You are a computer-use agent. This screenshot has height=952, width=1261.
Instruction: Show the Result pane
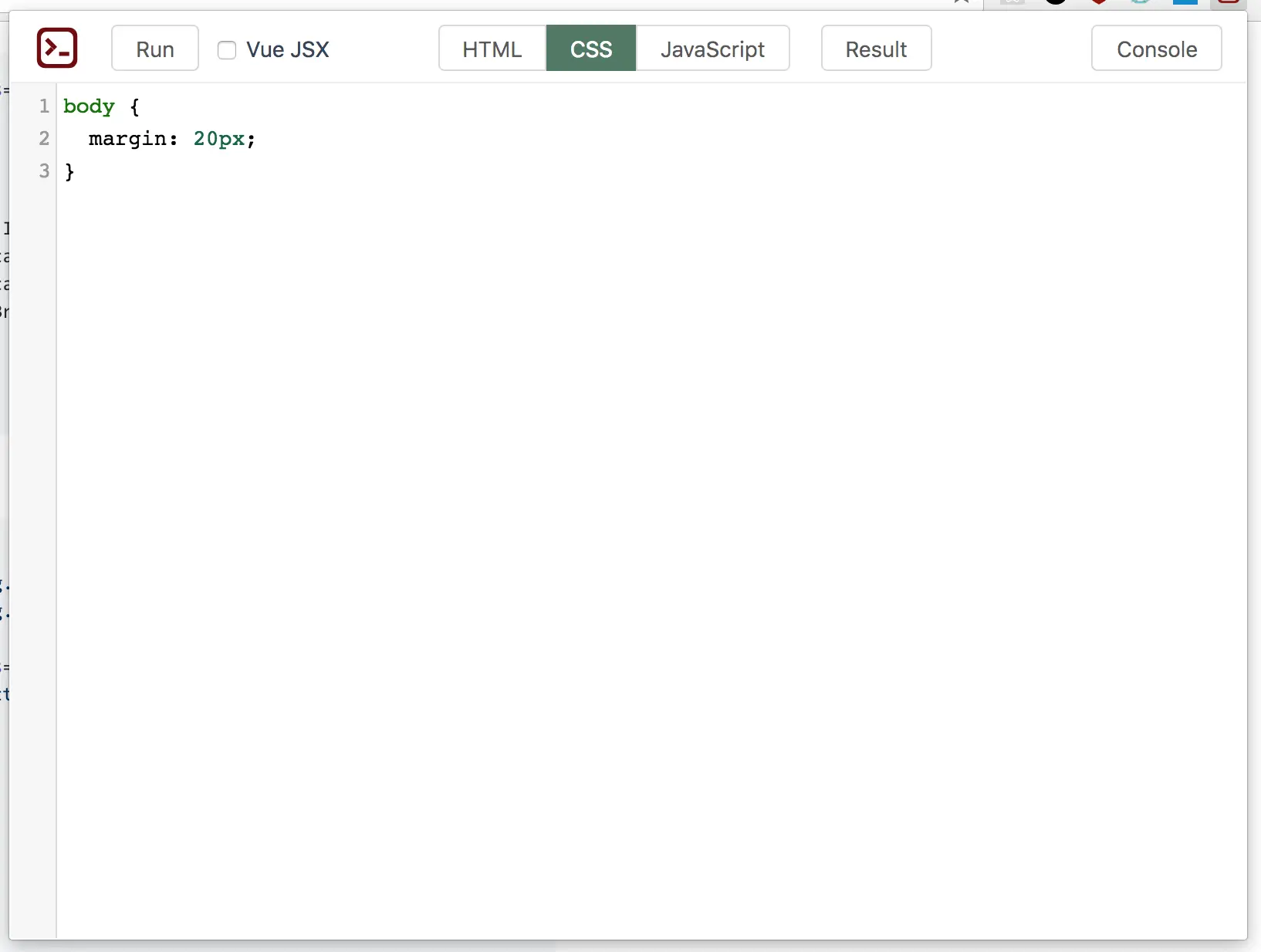(x=876, y=49)
